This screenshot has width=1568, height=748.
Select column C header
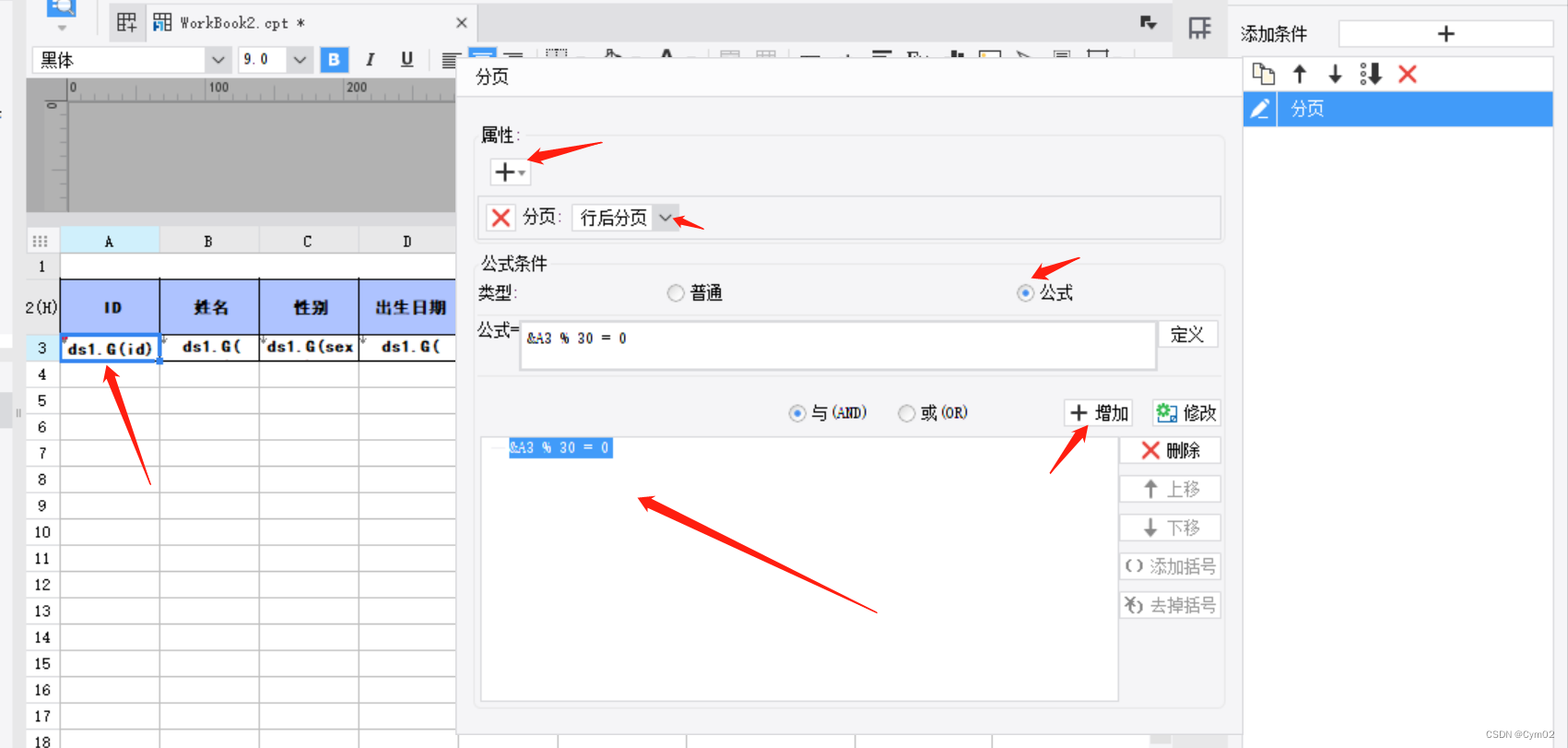[309, 242]
